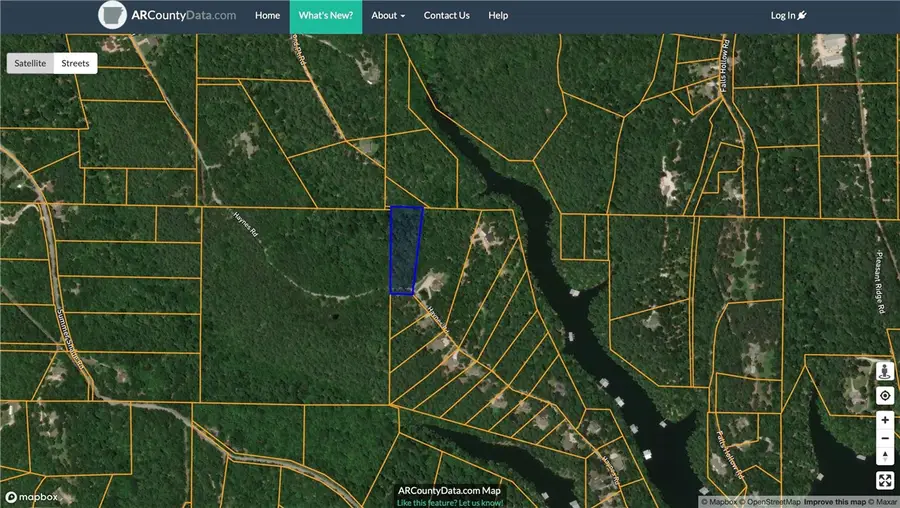Open the Home page
This screenshot has width=900, height=508.
tap(267, 16)
